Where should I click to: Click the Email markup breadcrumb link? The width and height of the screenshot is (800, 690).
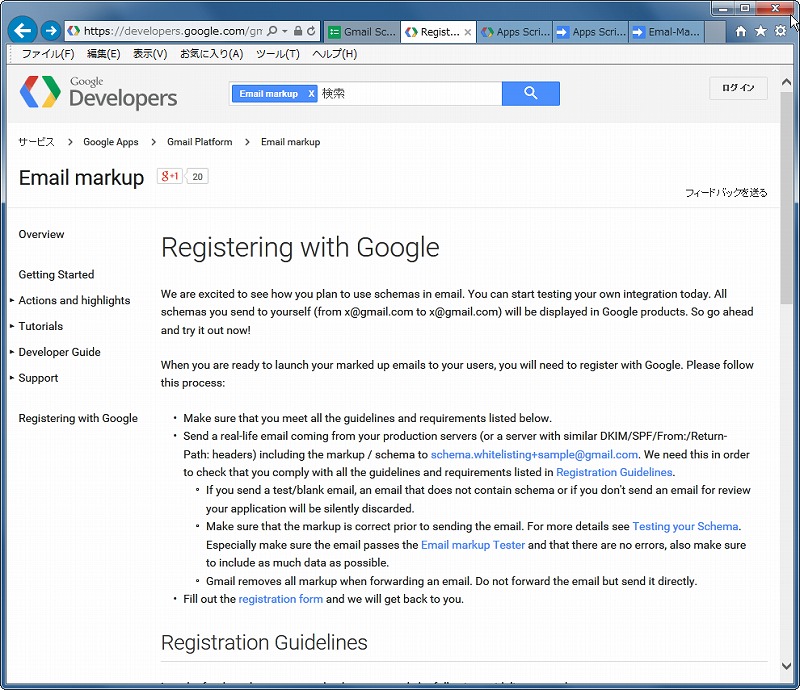pyautogui.click(x=291, y=142)
